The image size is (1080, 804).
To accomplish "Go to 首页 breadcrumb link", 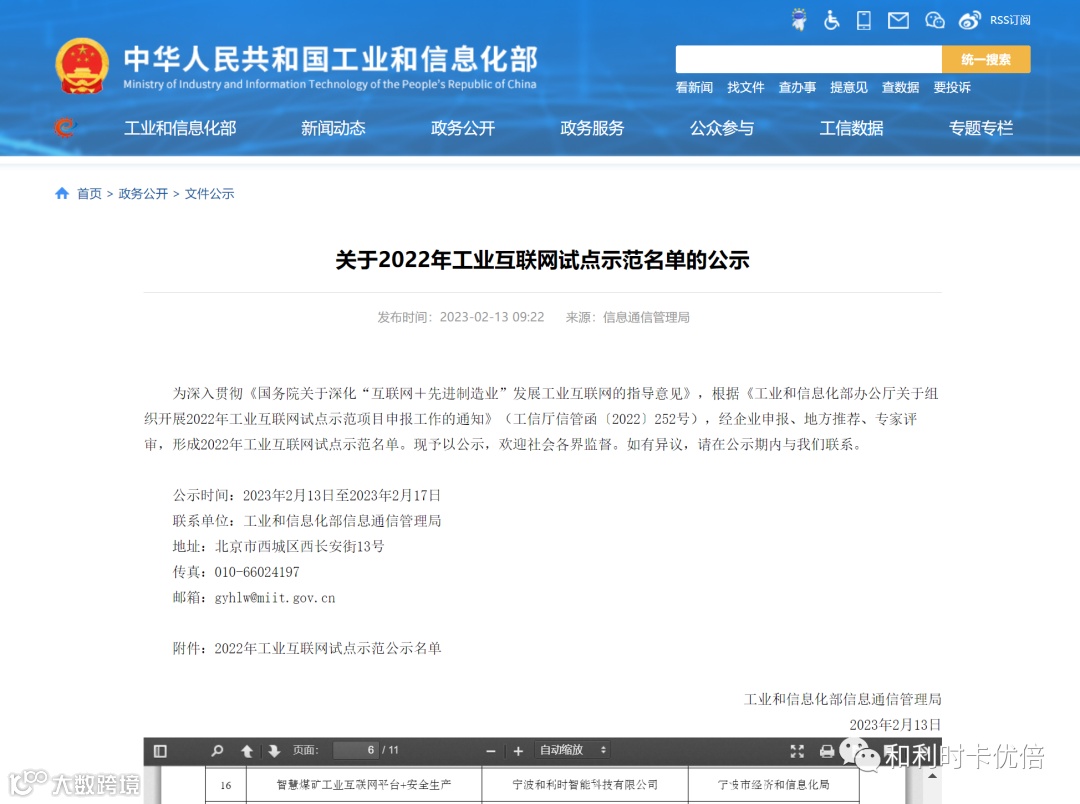I will [90, 194].
